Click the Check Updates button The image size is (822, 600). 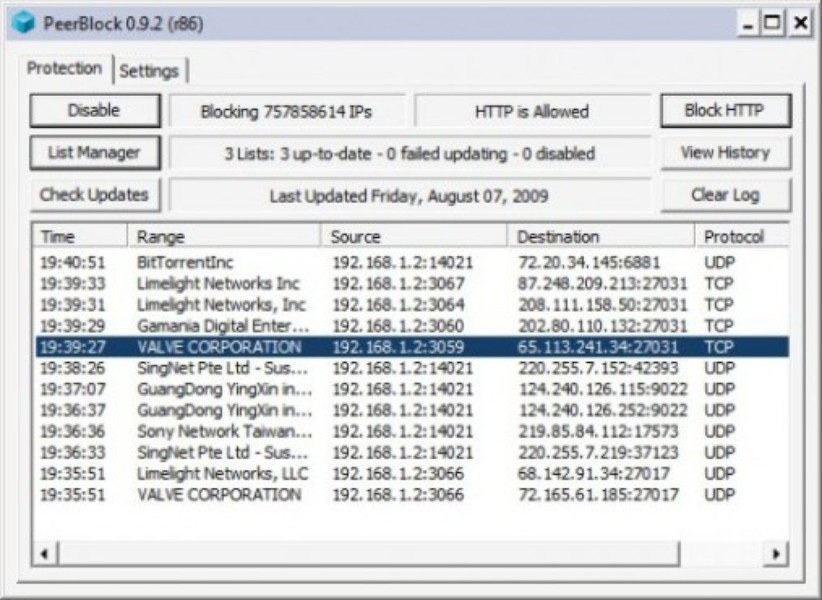pyautogui.click(x=94, y=195)
